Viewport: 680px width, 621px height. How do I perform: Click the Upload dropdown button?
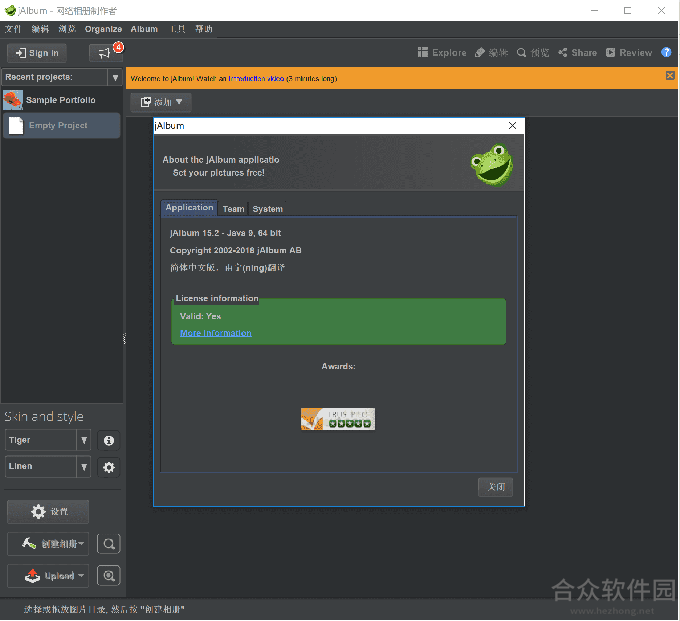[x=48, y=576]
